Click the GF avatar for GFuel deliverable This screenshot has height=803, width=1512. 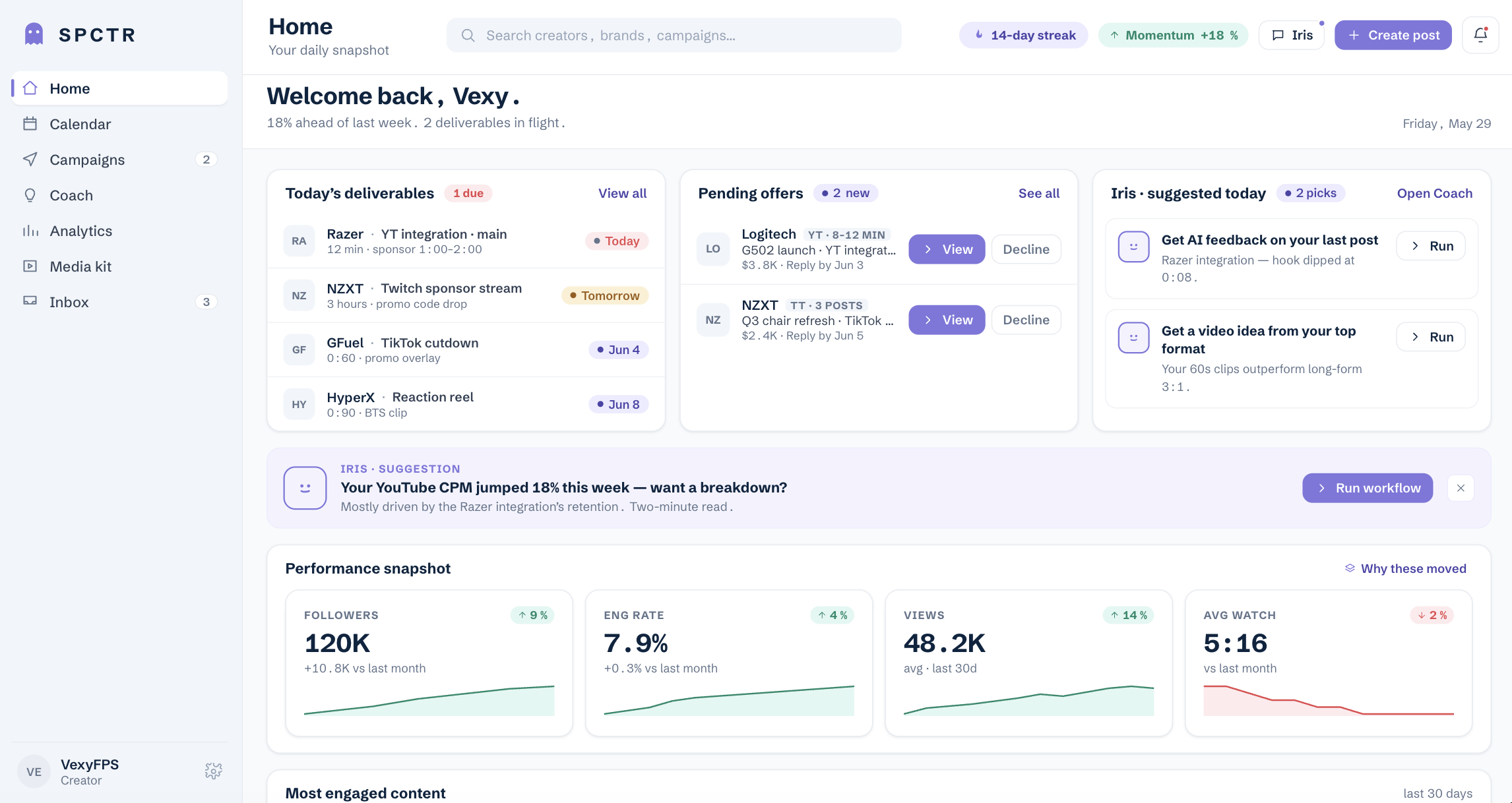(x=299, y=350)
